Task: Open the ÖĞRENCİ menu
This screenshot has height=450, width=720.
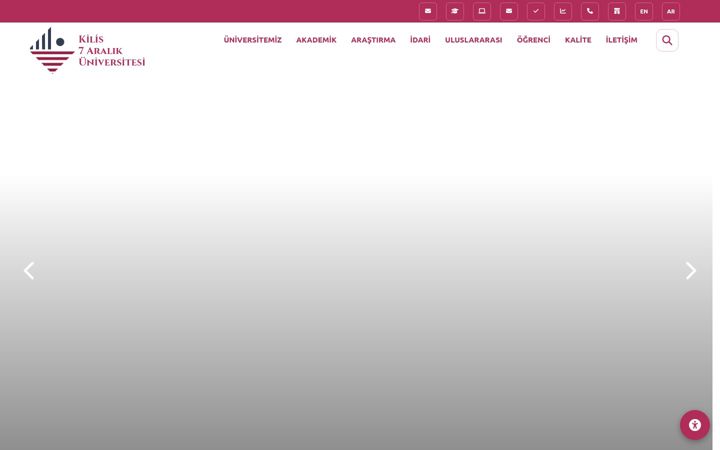Action: [x=534, y=40]
